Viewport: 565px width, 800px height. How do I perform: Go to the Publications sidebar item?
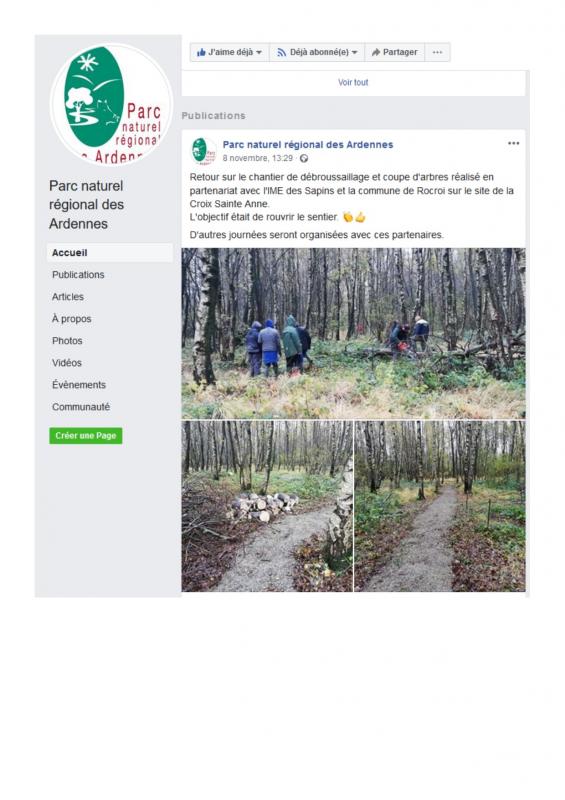pos(78,274)
